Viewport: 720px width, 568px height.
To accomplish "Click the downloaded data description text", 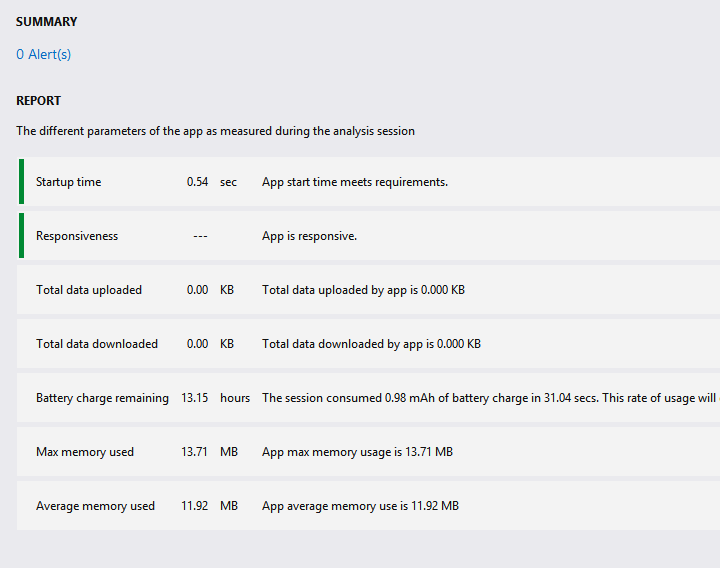I will pyautogui.click(x=371, y=344).
